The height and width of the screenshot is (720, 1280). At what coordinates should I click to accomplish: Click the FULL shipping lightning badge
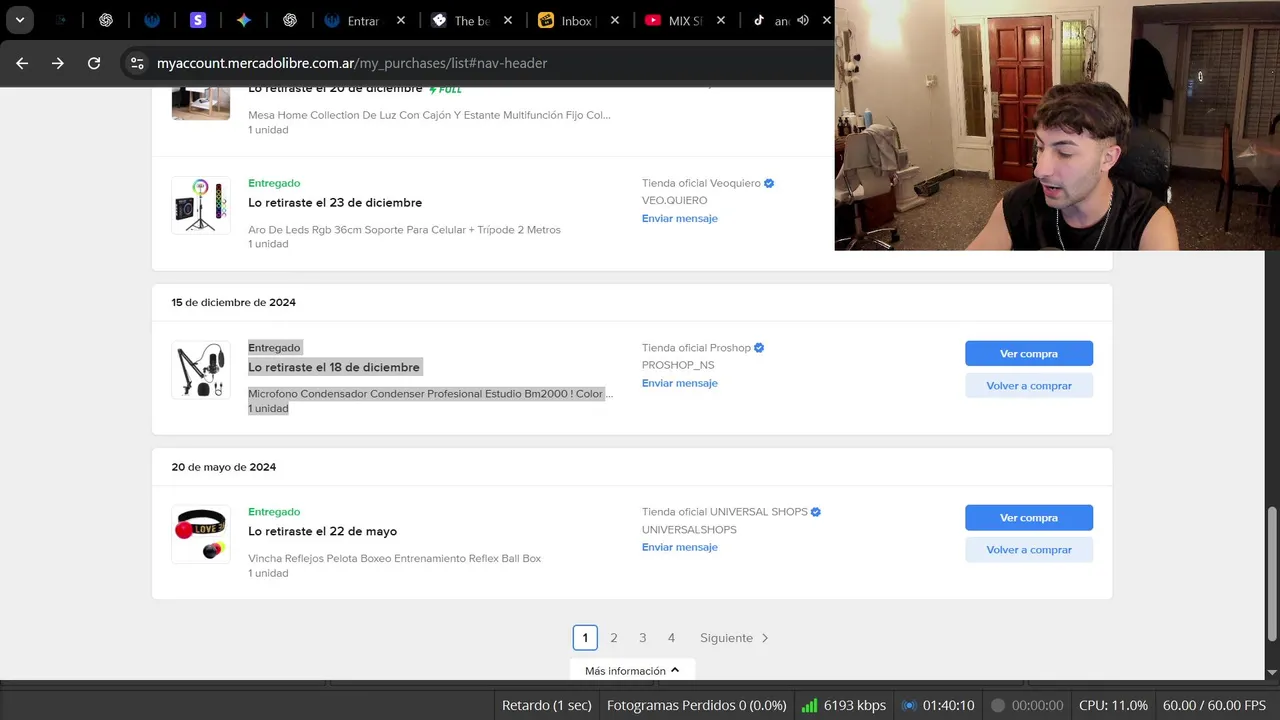(x=445, y=90)
